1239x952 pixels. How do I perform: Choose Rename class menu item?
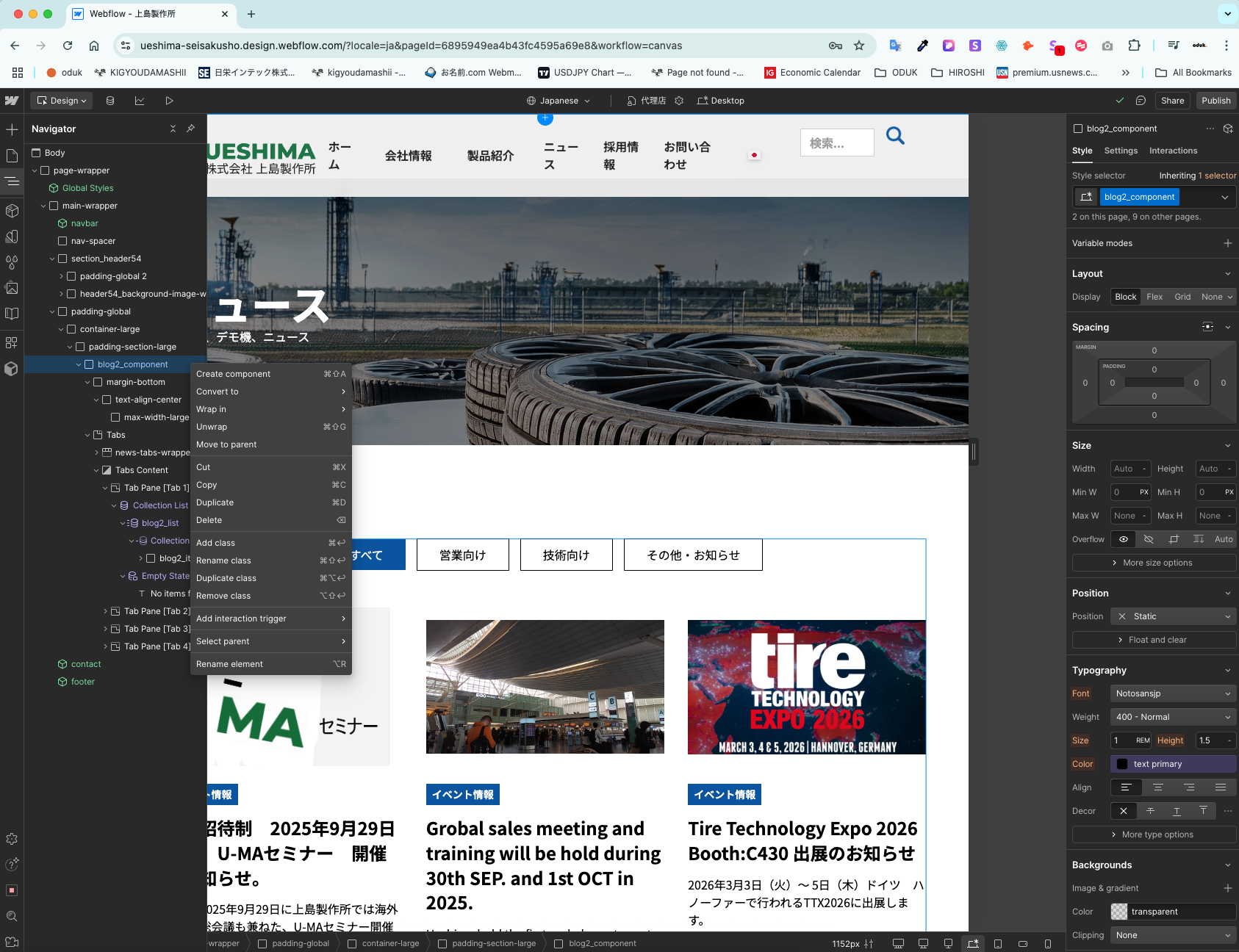(x=271, y=560)
